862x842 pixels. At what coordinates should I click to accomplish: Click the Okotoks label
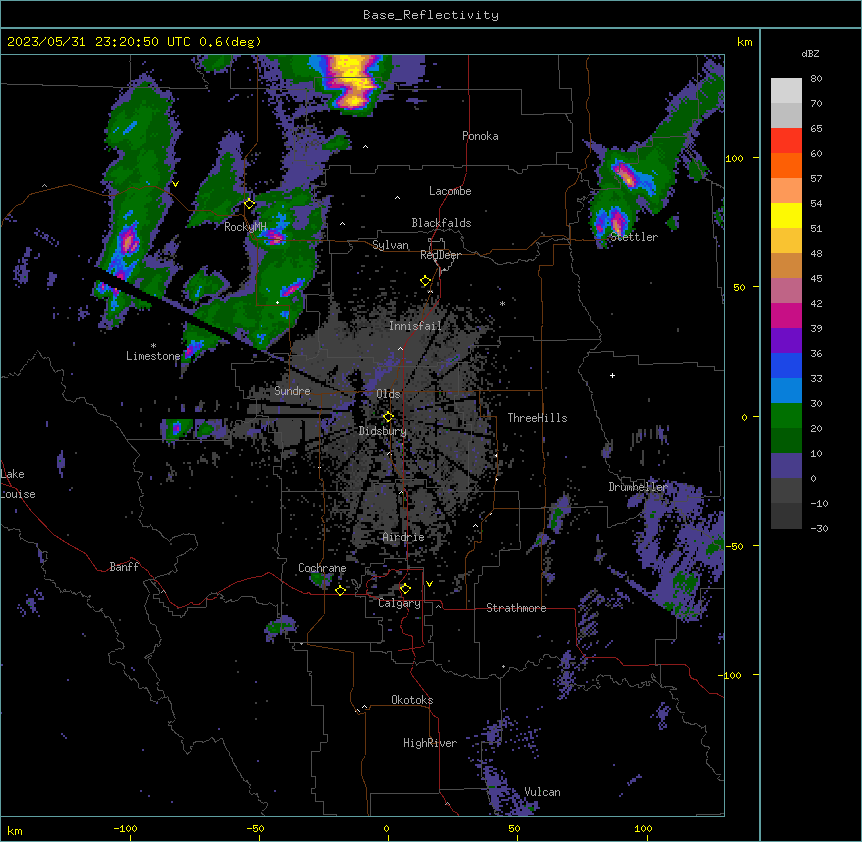pos(412,700)
